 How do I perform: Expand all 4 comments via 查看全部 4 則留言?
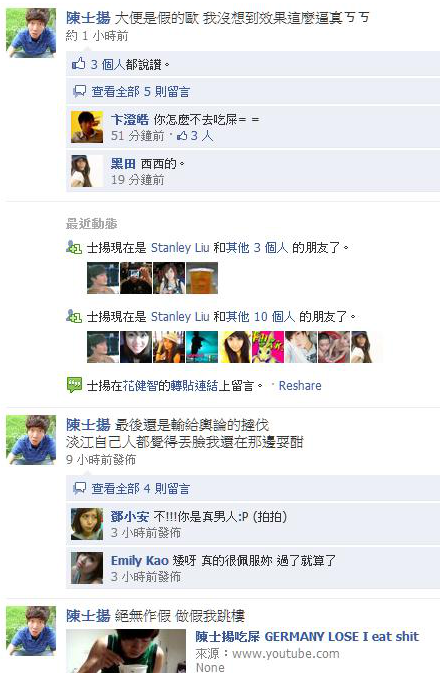[x=140, y=488]
